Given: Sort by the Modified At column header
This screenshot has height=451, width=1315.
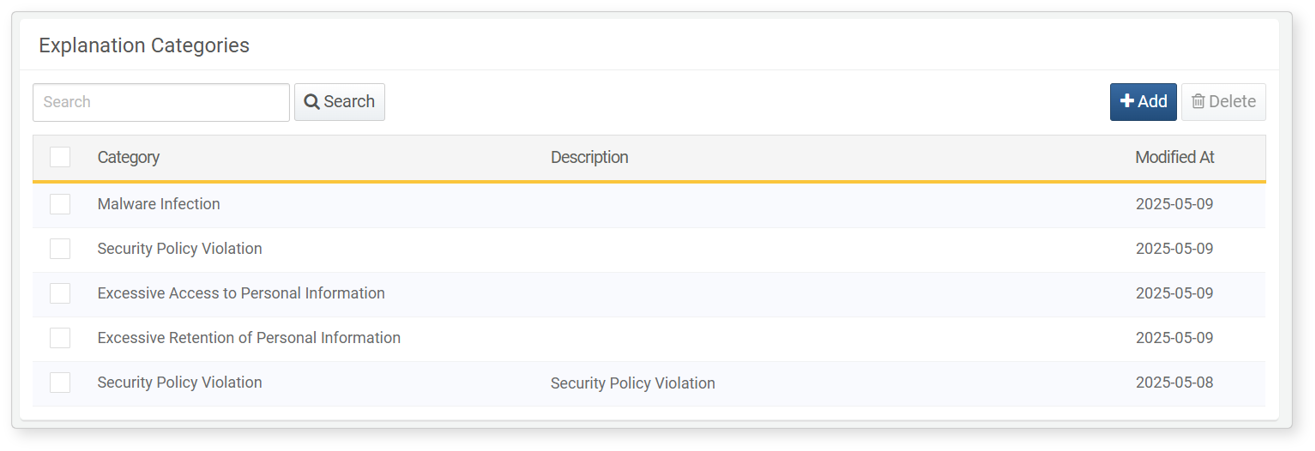Looking at the screenshot, I should [1175, 157].
